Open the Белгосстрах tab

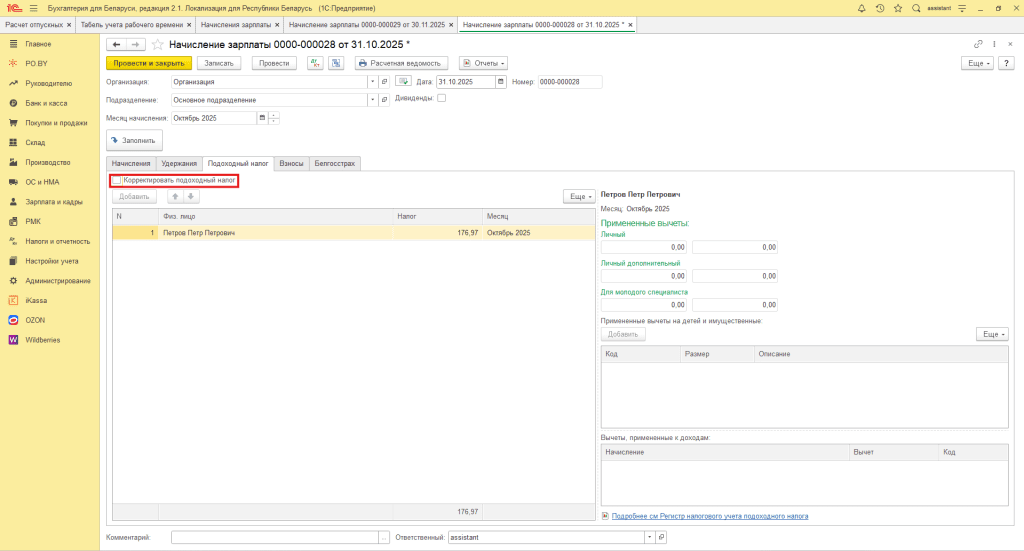[x=334, y=163]
